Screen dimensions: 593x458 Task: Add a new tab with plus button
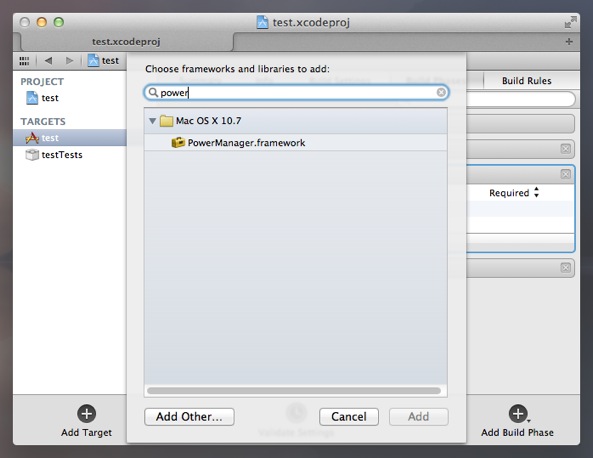[x=569, y=42]
